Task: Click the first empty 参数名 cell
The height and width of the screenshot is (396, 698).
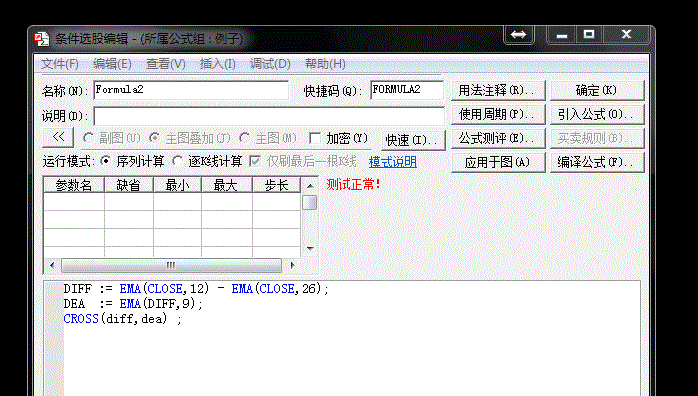Action: tap(74, 202)
